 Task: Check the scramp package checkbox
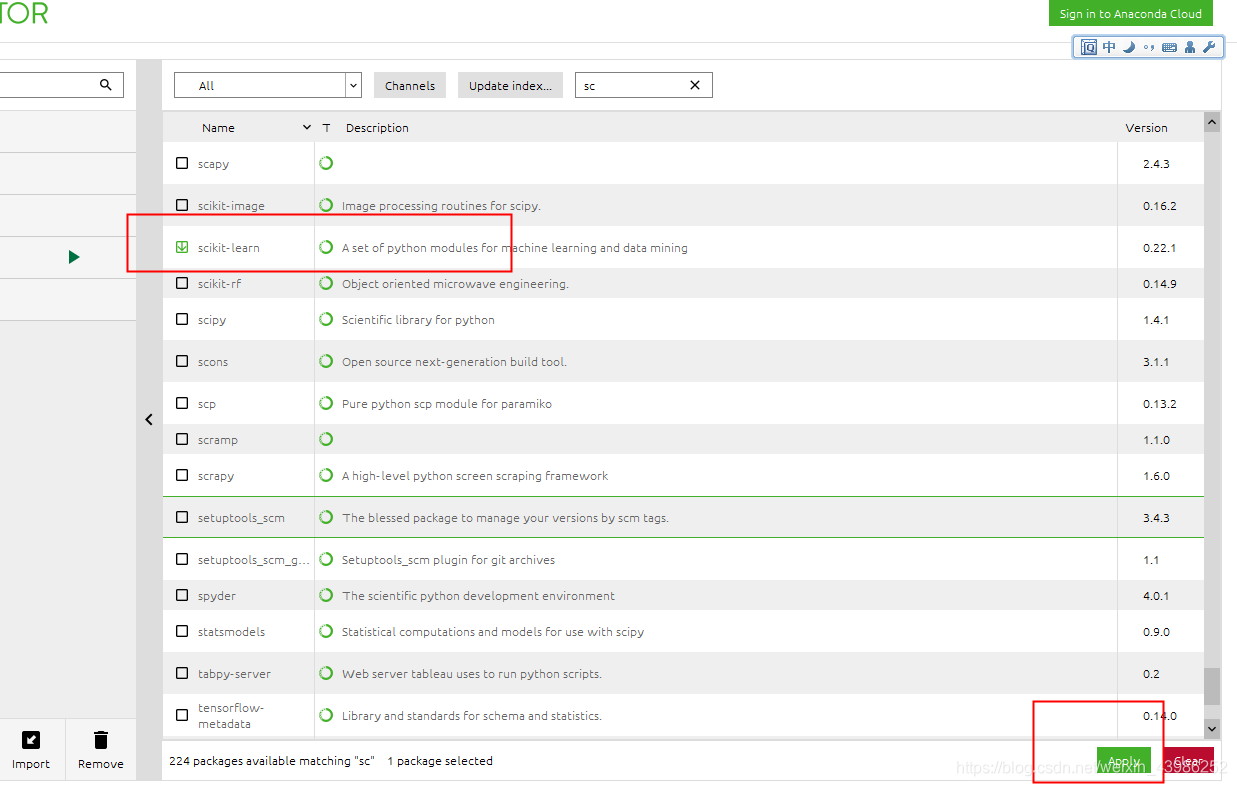pos(182,439)
